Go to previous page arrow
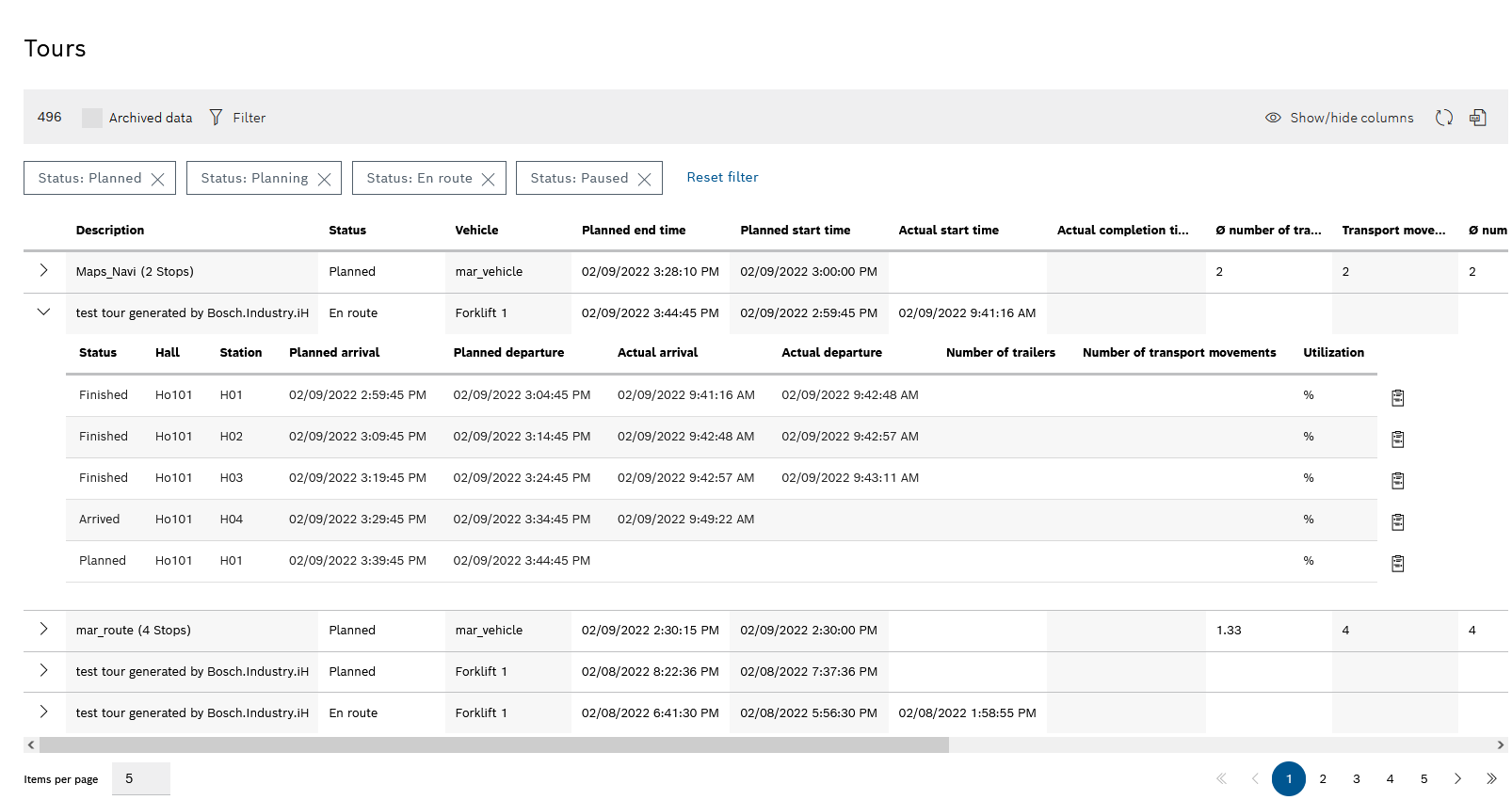 (1255, 778)
